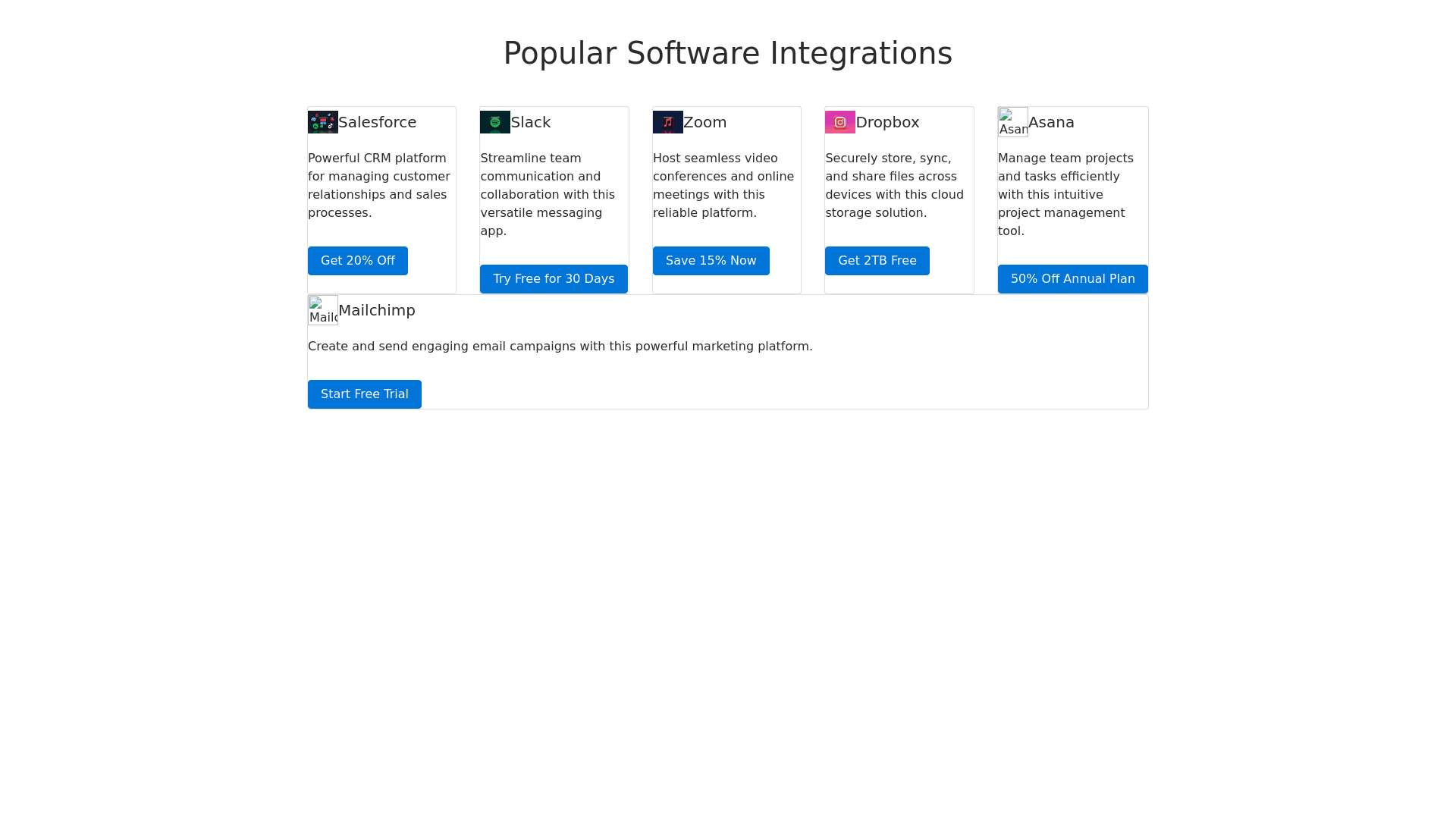Click the Get 2TB Free button

coord(877,261)
